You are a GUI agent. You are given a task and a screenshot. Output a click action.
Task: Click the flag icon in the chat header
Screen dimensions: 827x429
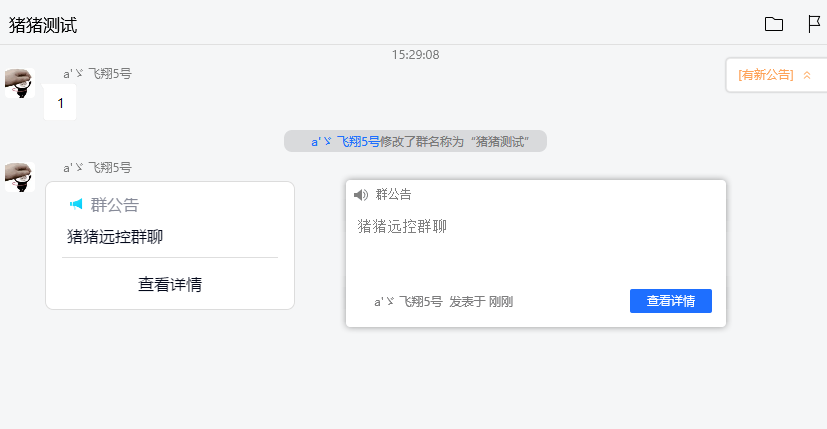[x=814, y=24]
